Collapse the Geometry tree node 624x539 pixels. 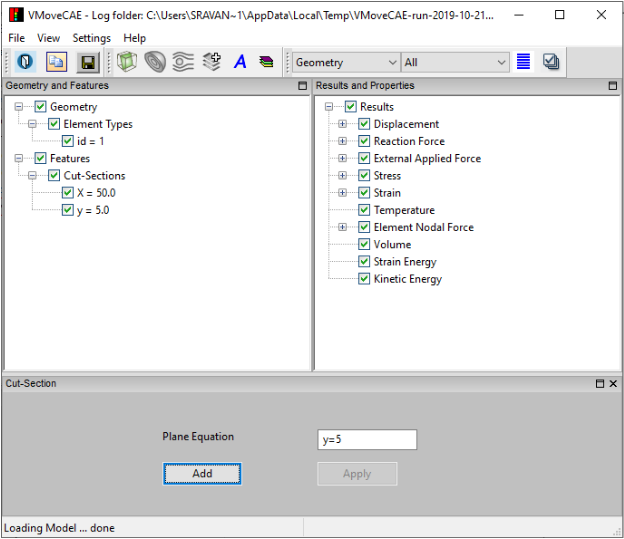point(18,107)
